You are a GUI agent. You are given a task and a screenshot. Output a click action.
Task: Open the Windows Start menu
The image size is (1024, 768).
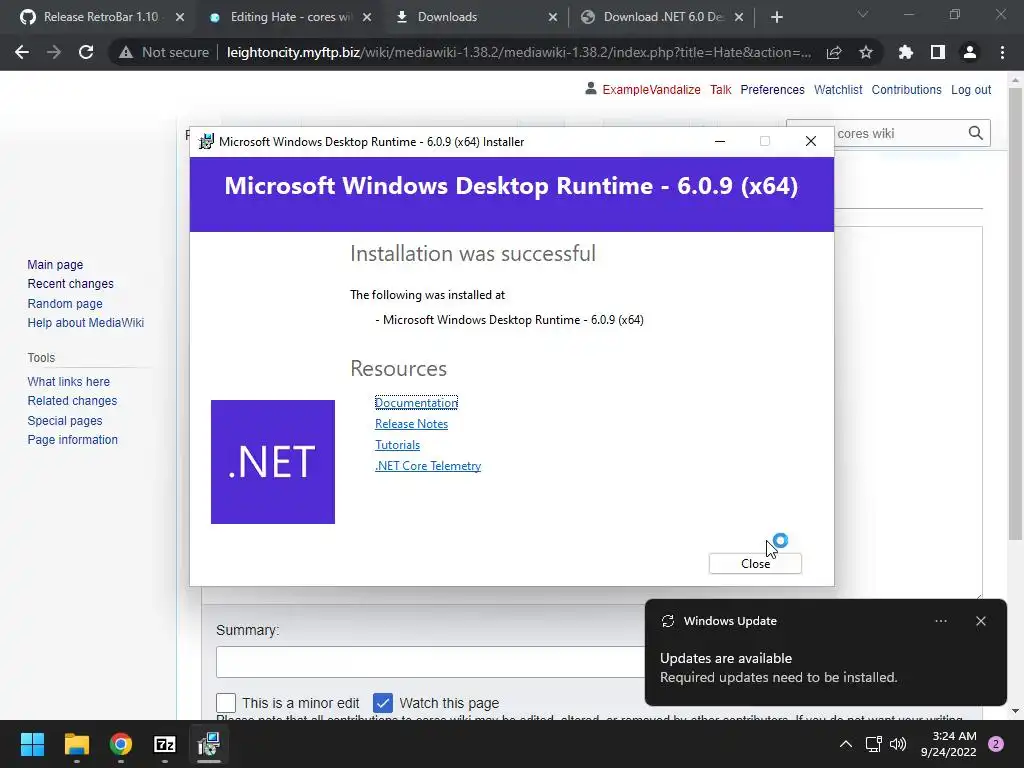(32, 744)
